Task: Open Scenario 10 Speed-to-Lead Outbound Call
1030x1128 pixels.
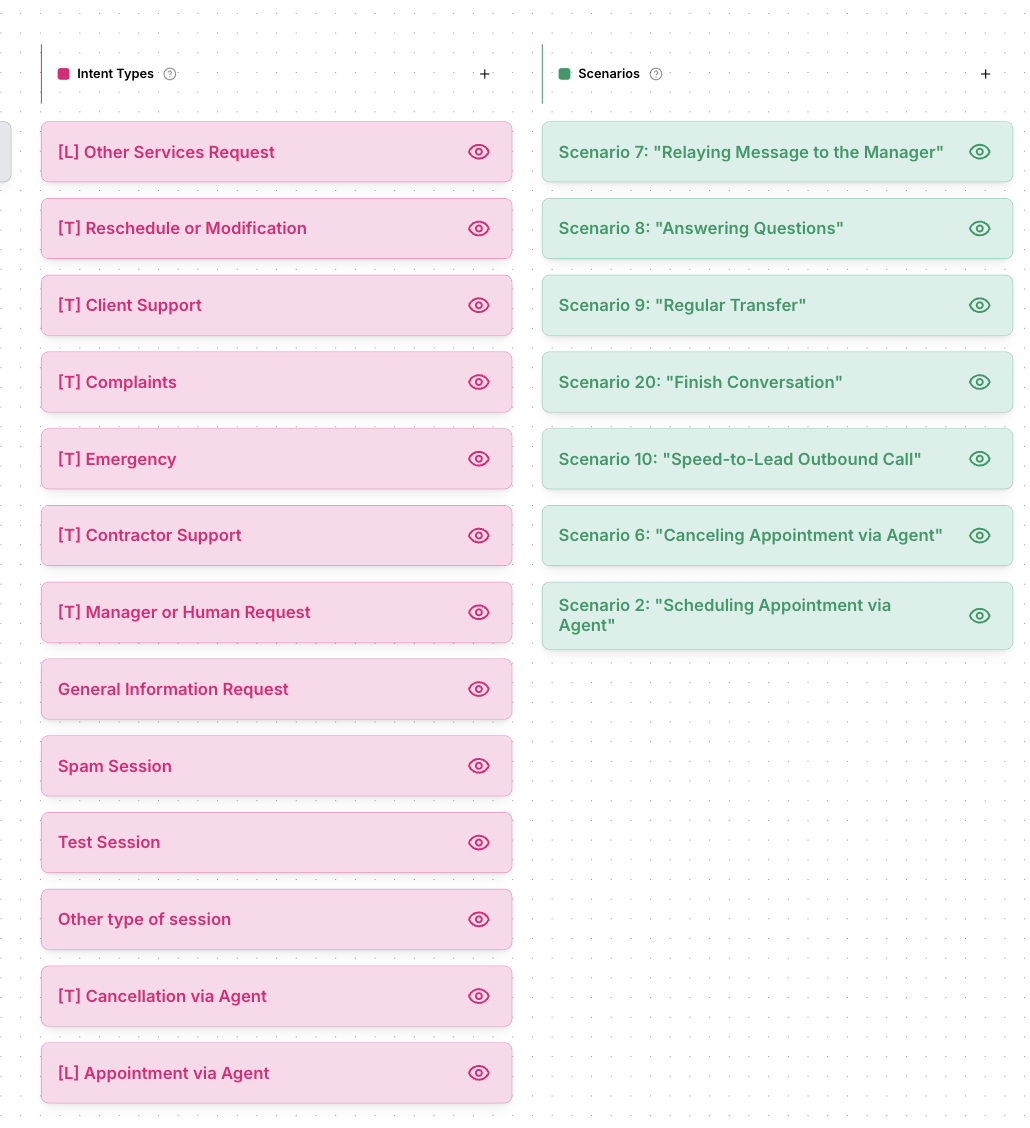Action: pyautogui.click(x=777, y=459)
